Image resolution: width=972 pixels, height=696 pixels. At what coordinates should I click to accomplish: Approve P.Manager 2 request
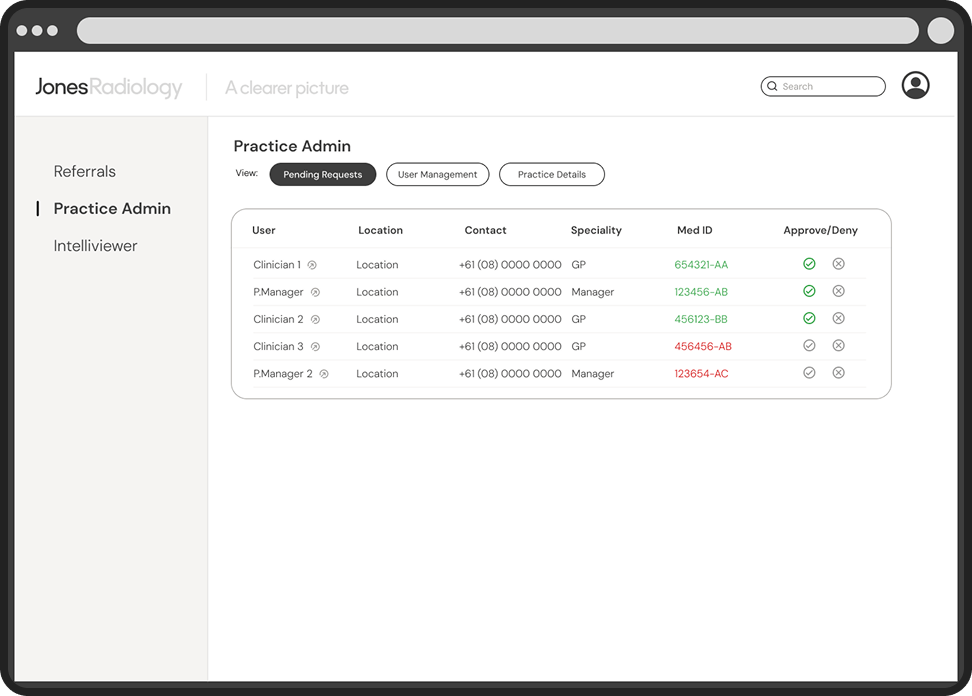[809, 373]
